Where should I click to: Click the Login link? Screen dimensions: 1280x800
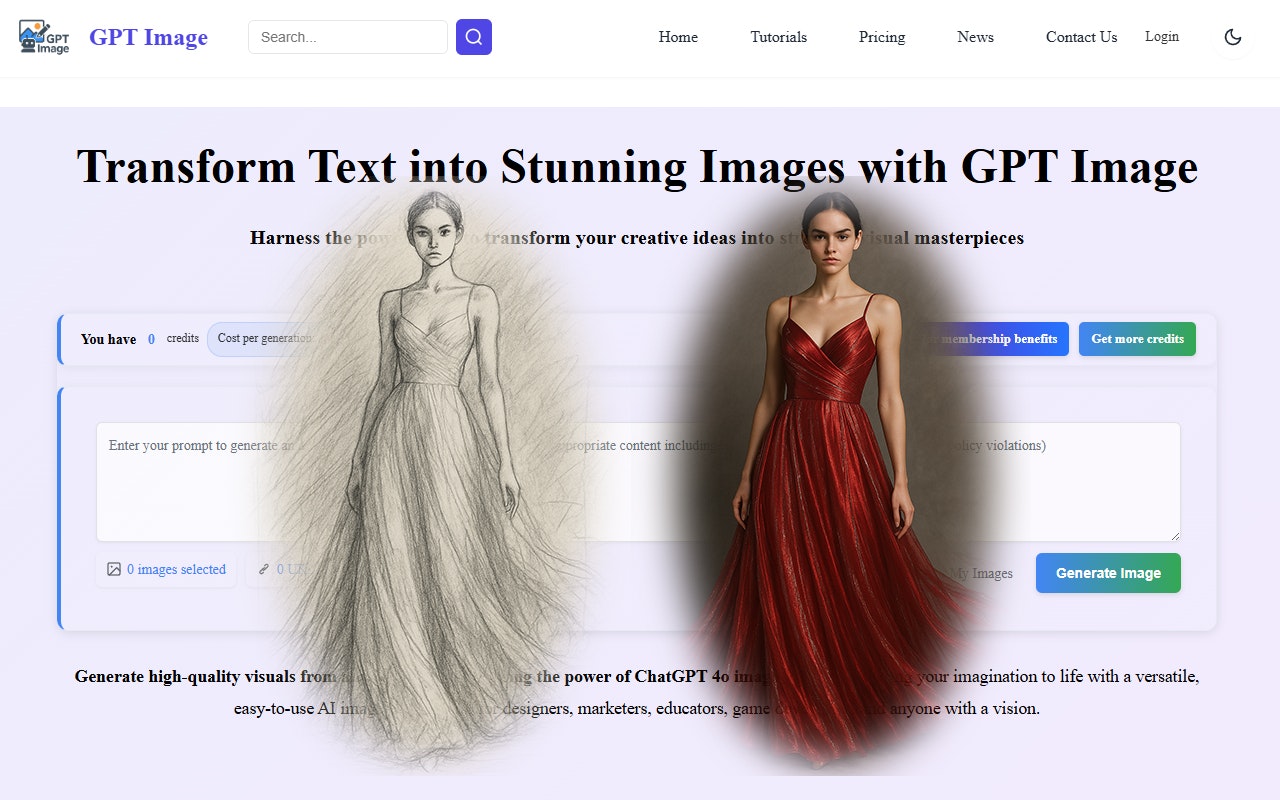(1162, 36)
